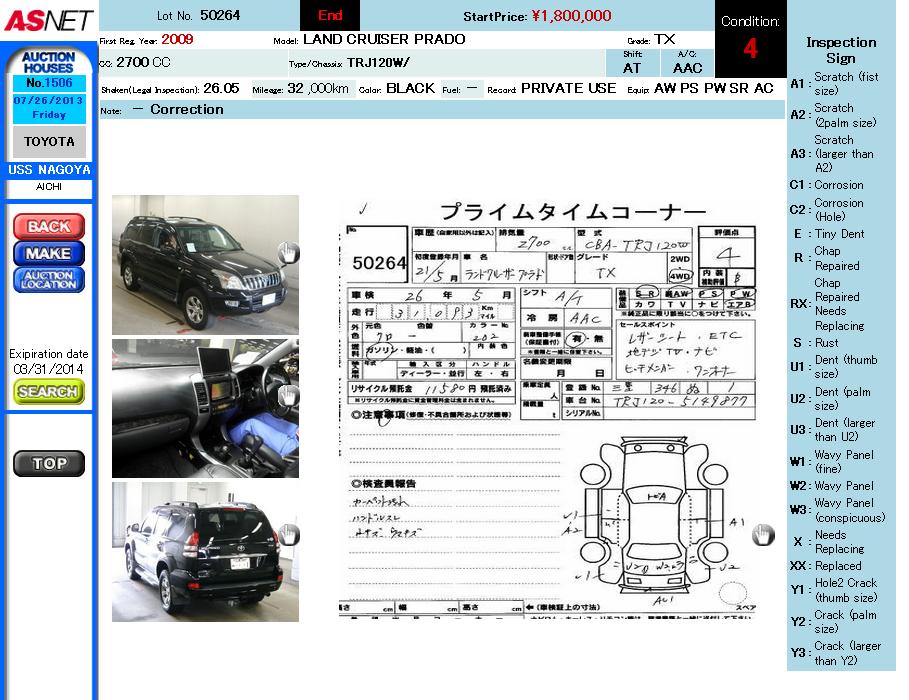
Task: Click the hand icon on interior photo
Action: pos(288,396)
